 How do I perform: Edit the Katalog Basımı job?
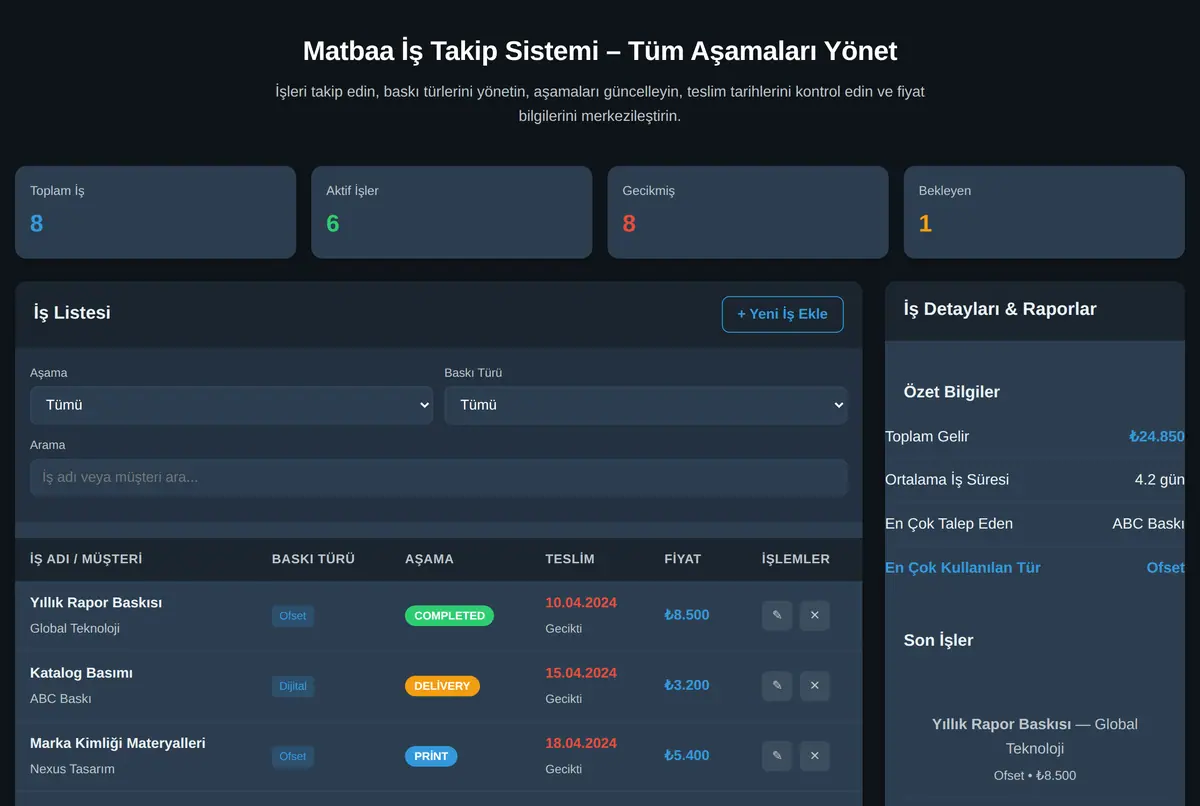[x=777, y=685]
